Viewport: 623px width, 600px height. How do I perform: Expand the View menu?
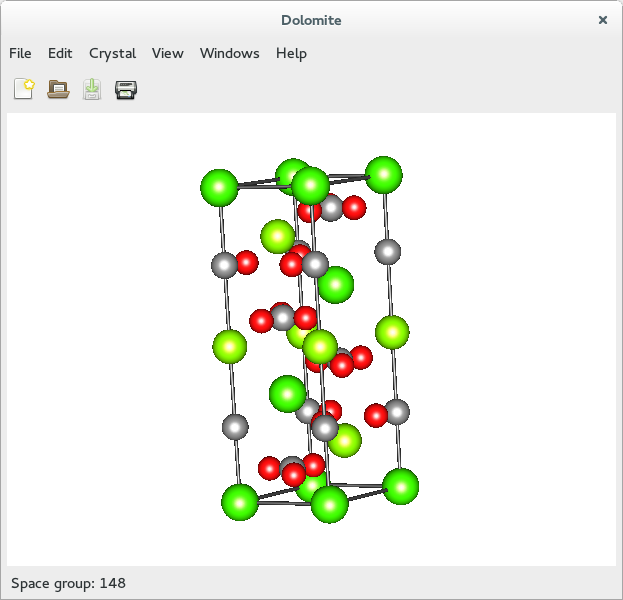tap(167, 53)
